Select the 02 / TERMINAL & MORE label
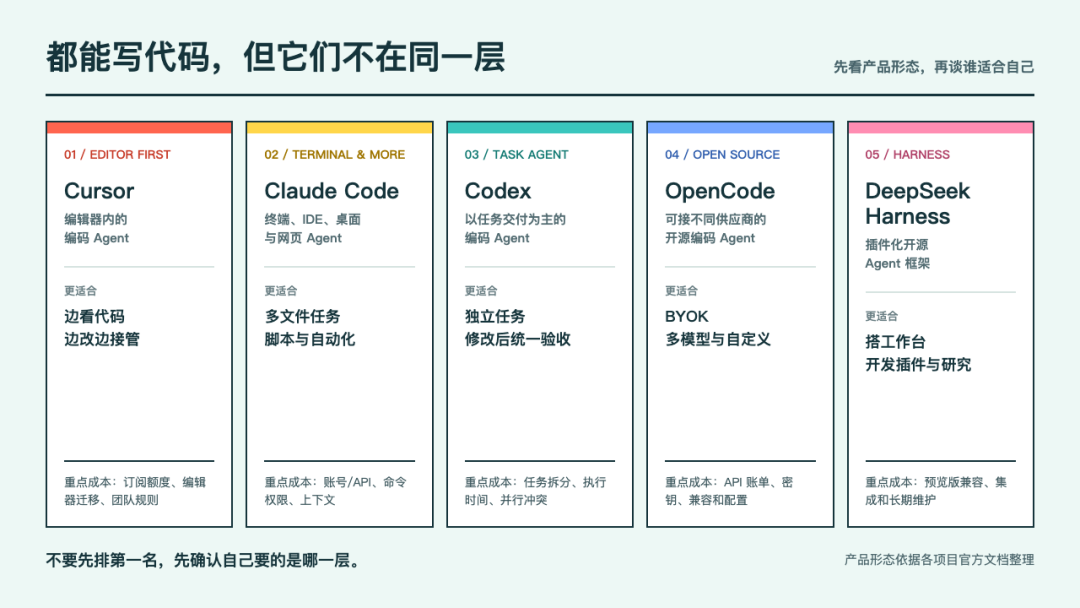This screenshot has height=608, width=1080. [335, 155]
